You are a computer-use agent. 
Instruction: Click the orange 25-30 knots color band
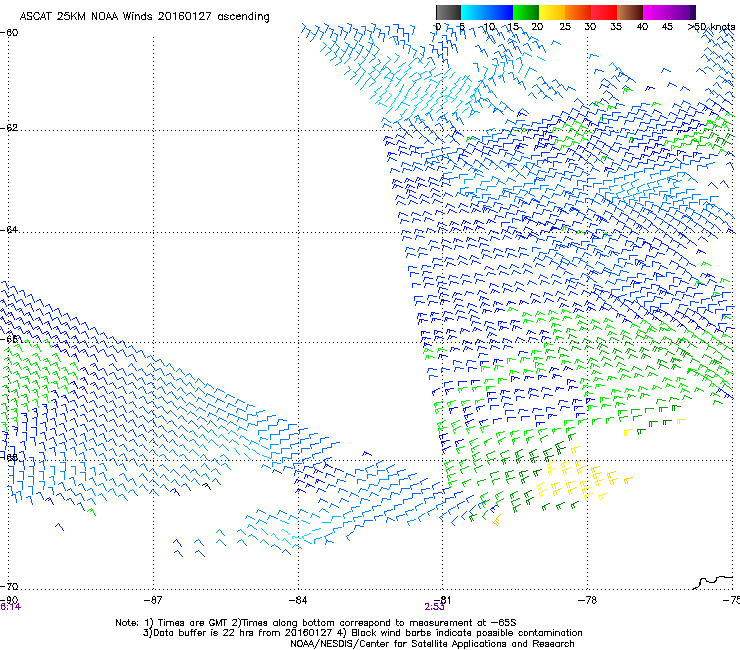578,12
